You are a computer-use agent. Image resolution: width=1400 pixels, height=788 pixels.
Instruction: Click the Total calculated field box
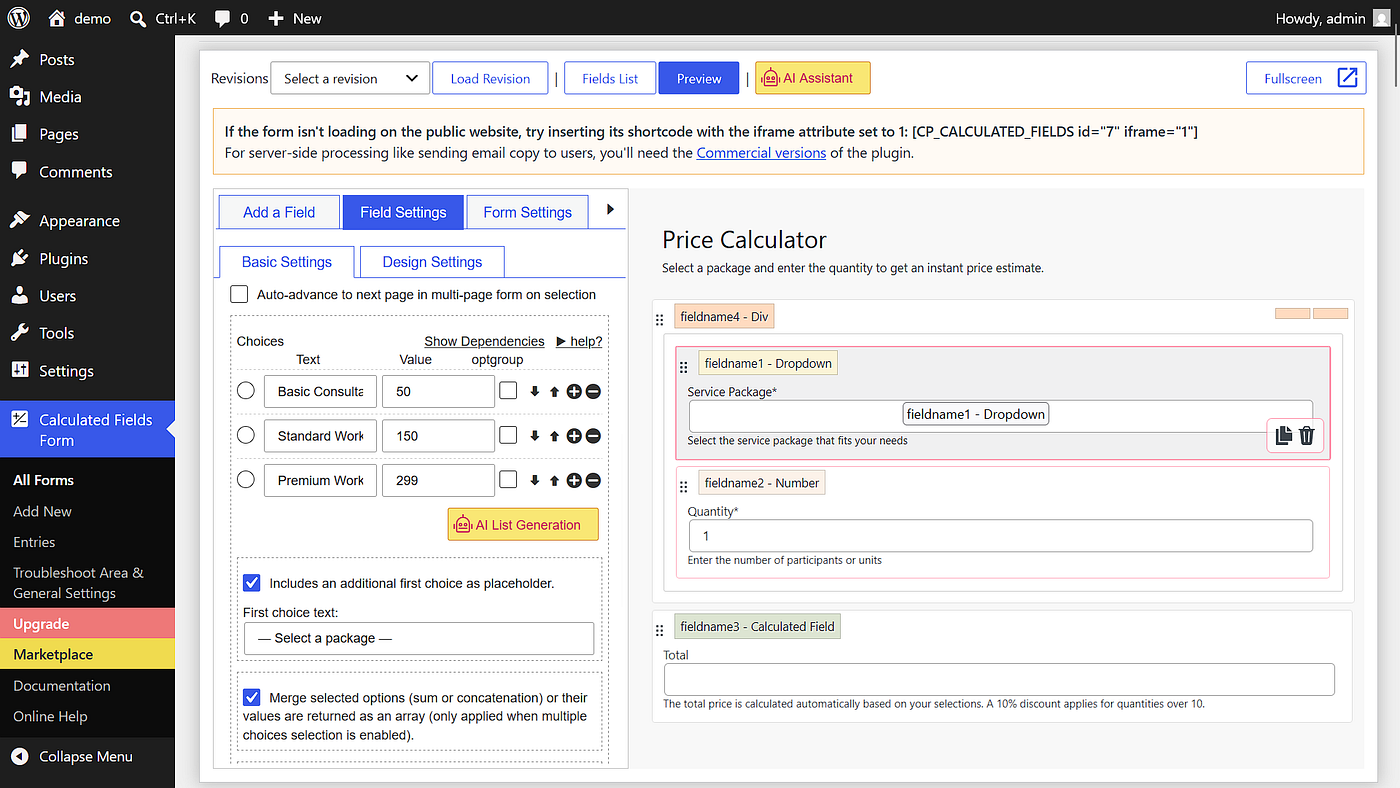(x=999, y=679)
